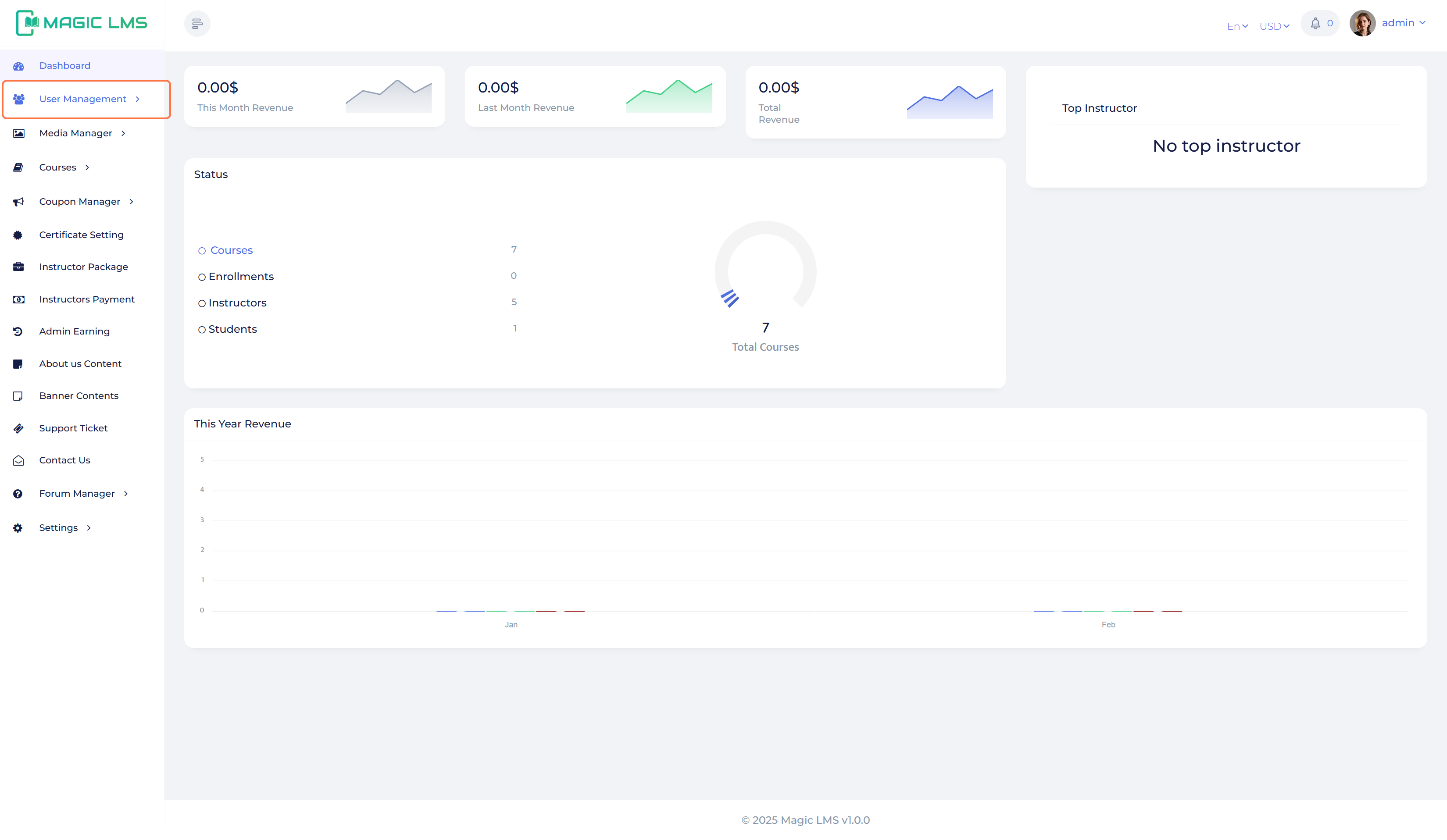Open notifications via the bell icon
Screen dimensions: 1447x840
[1315, 24]
